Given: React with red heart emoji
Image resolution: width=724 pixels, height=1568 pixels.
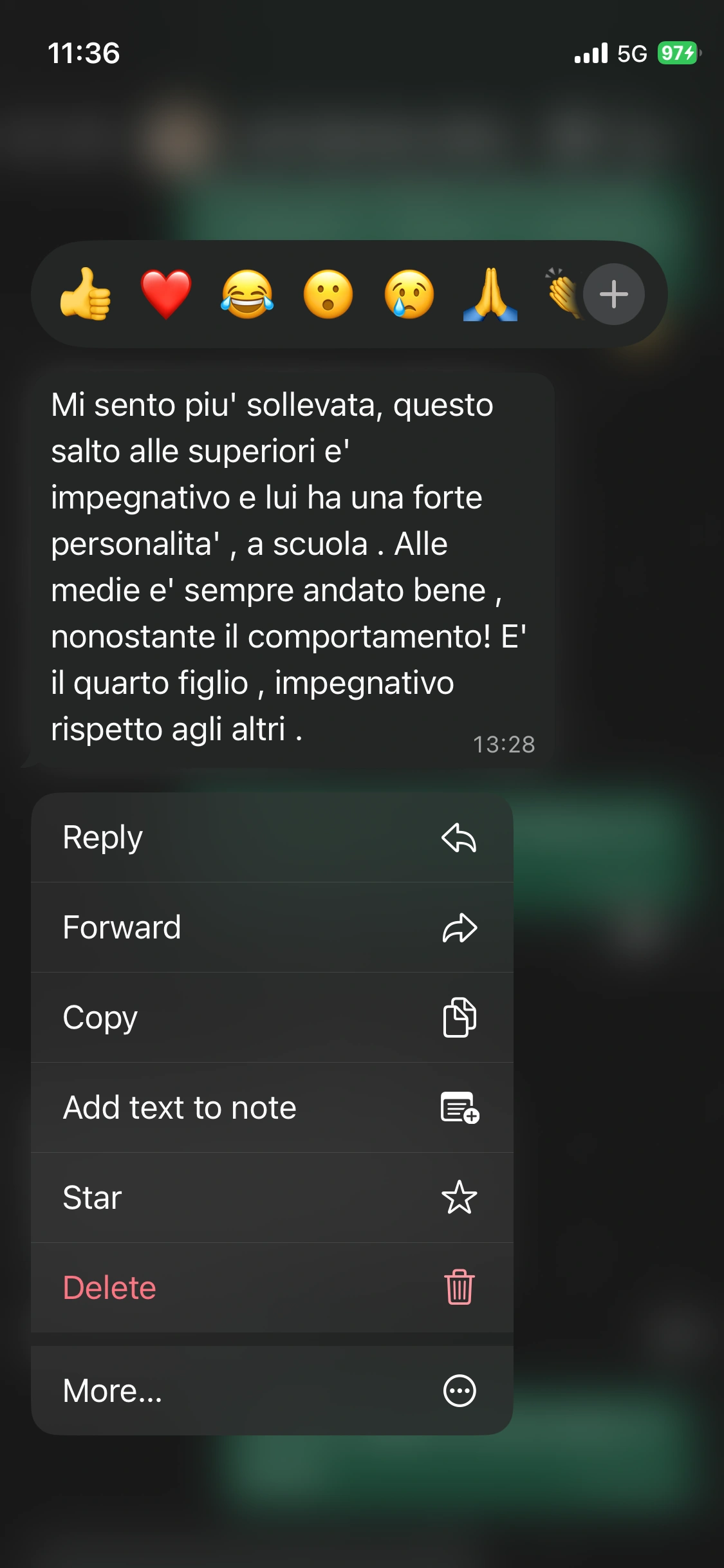Looking at the screenshot, I should pos(166,294).
